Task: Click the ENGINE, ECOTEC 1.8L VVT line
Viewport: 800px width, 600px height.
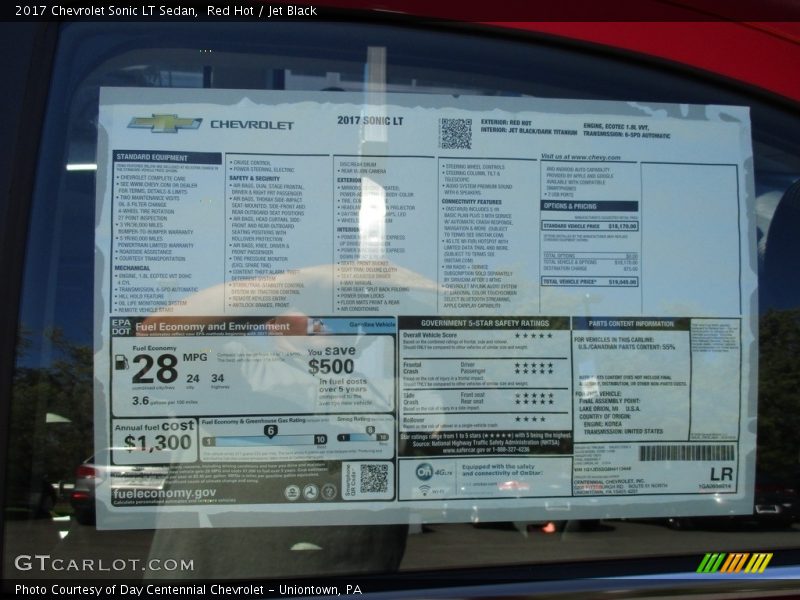Action: [x=616, y=127]
